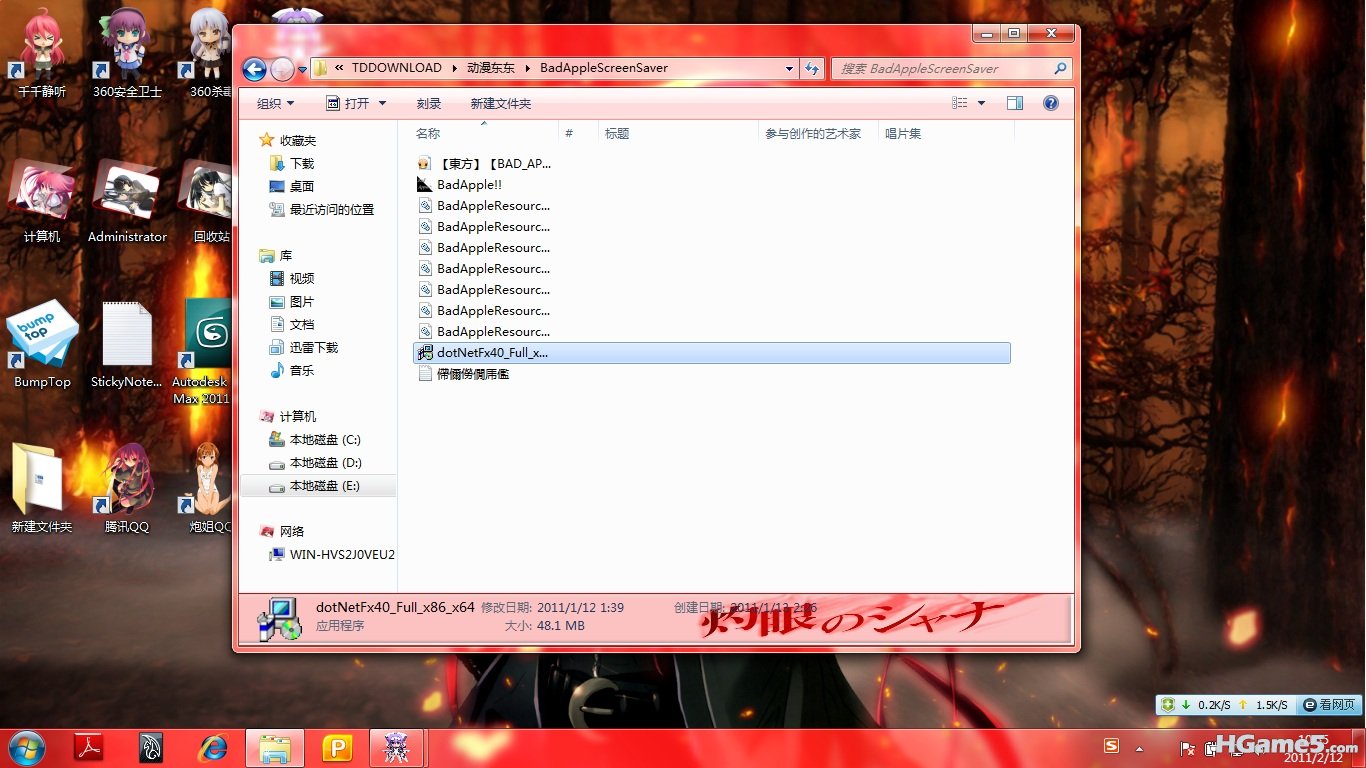Screen dimensions: 1366x768
Task: Select 本地磁盘 (C:) in navigation pane
Action: pyautogui.click(x=324, y=440)
